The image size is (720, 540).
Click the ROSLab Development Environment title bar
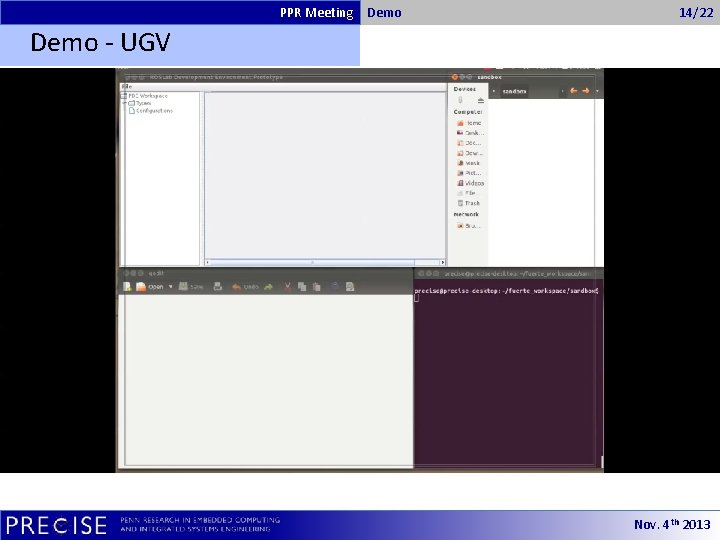click(282, 77)
